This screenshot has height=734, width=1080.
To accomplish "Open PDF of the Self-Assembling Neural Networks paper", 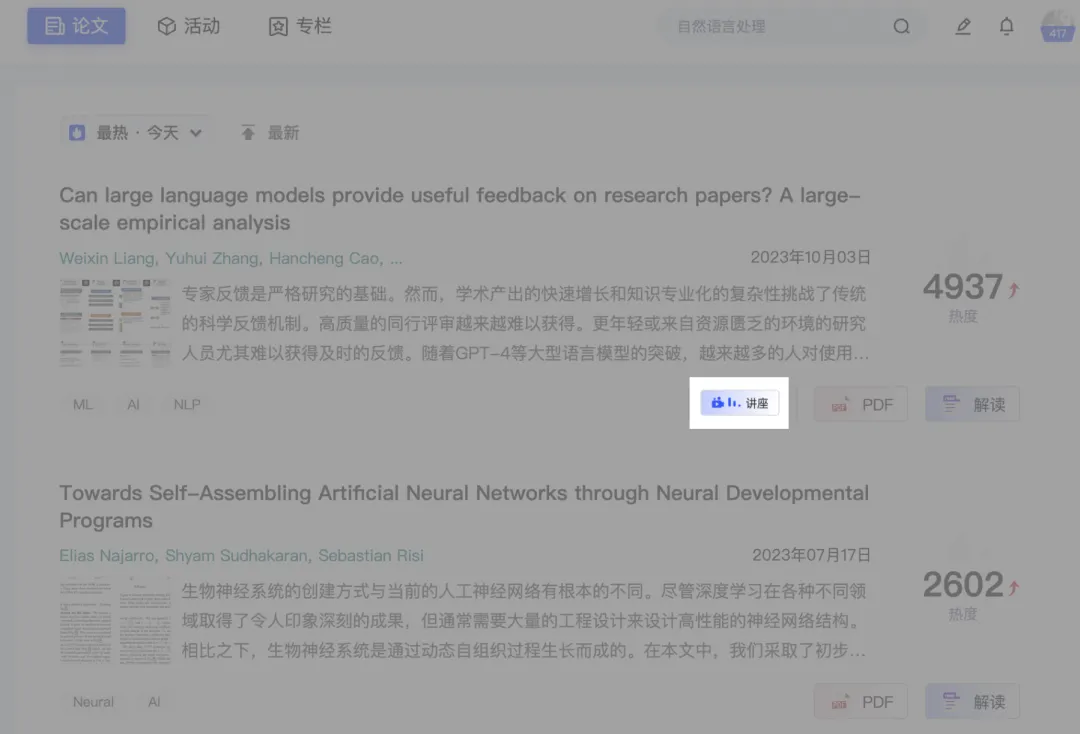I will [x=861, y=702].
